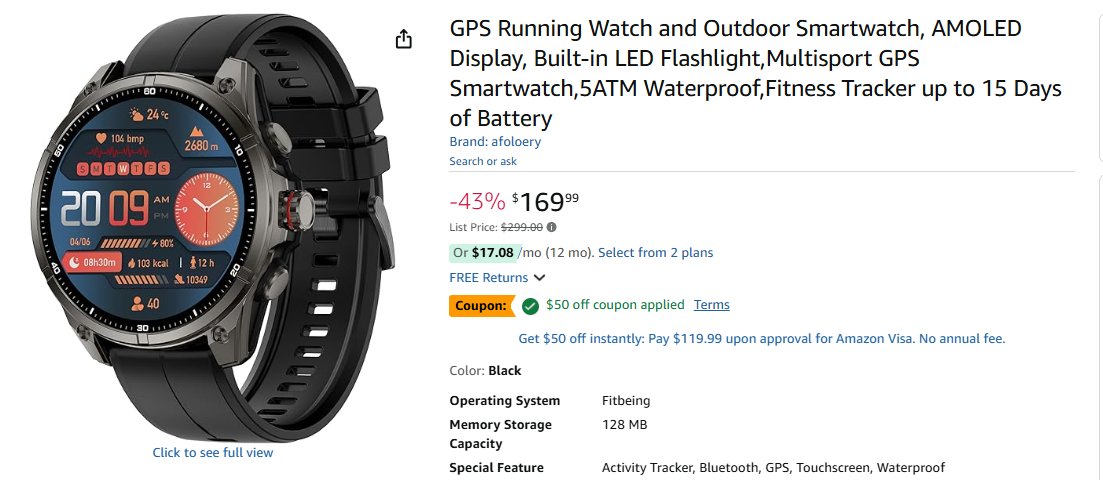Click the Color: Black label
Screen dimensions: 1103x480
pos(485,371)
